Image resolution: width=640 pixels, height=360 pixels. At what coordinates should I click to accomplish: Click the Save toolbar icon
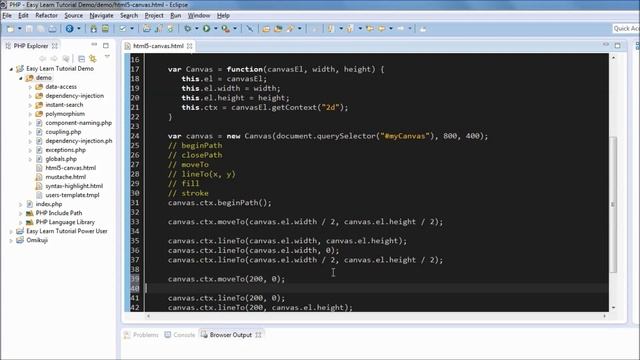(29, 29)
